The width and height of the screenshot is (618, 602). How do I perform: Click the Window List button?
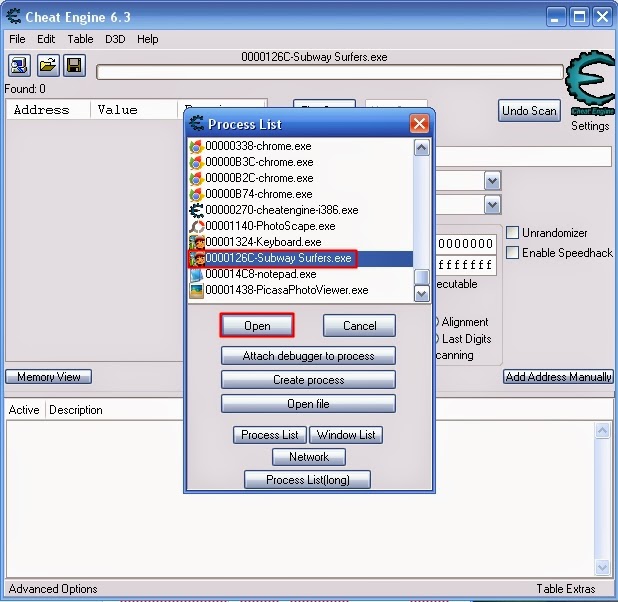point(346,435)
